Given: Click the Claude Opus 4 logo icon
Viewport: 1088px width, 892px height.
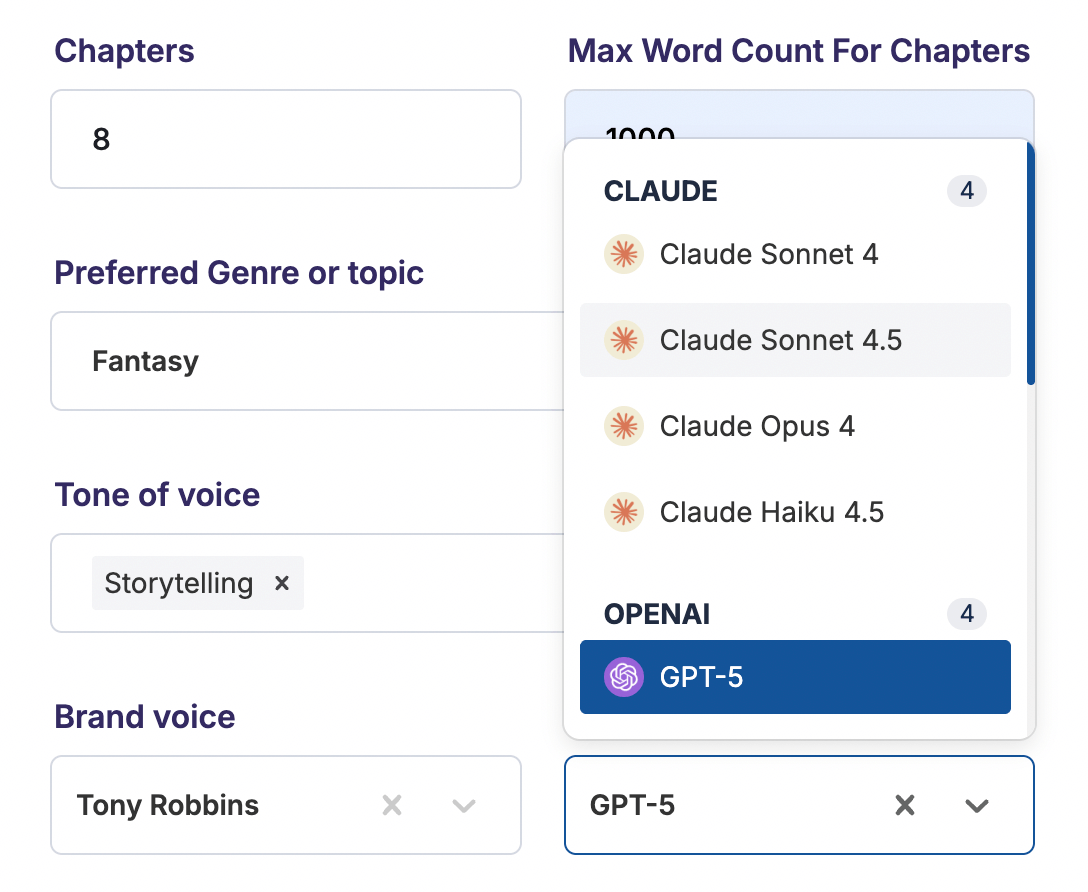Looking at the screenshot, I should pyautogui.click(x=623, y=427).
